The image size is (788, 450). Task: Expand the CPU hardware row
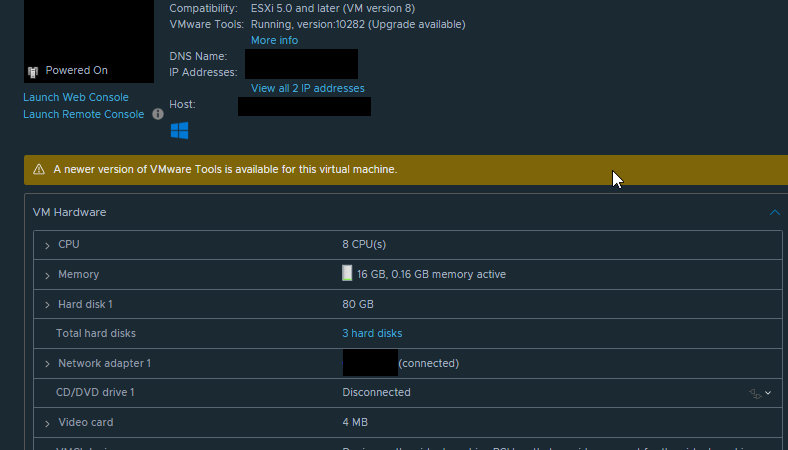[x=47, y=245]
